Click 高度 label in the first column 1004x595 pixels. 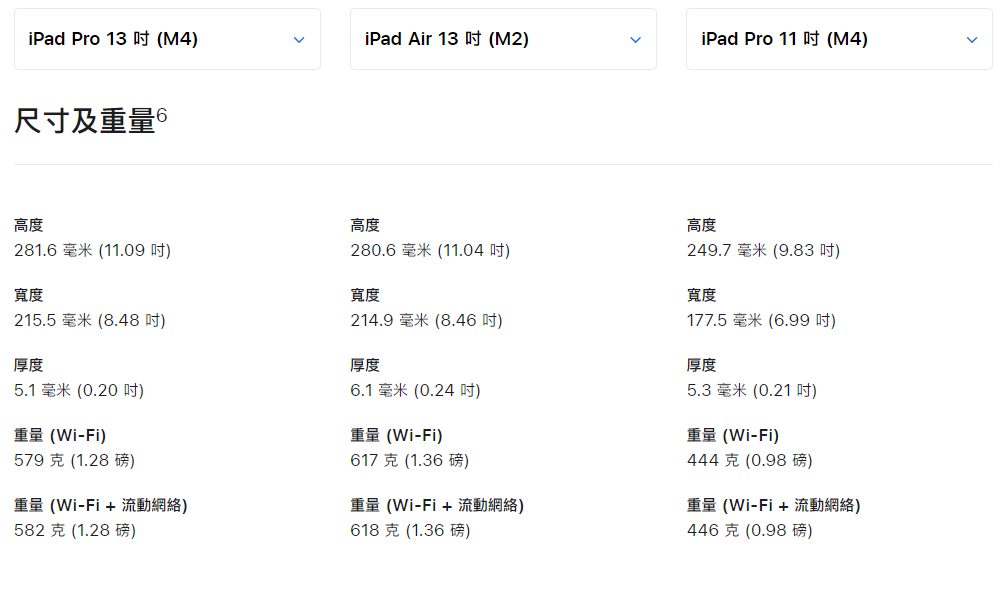pos(28,225)
